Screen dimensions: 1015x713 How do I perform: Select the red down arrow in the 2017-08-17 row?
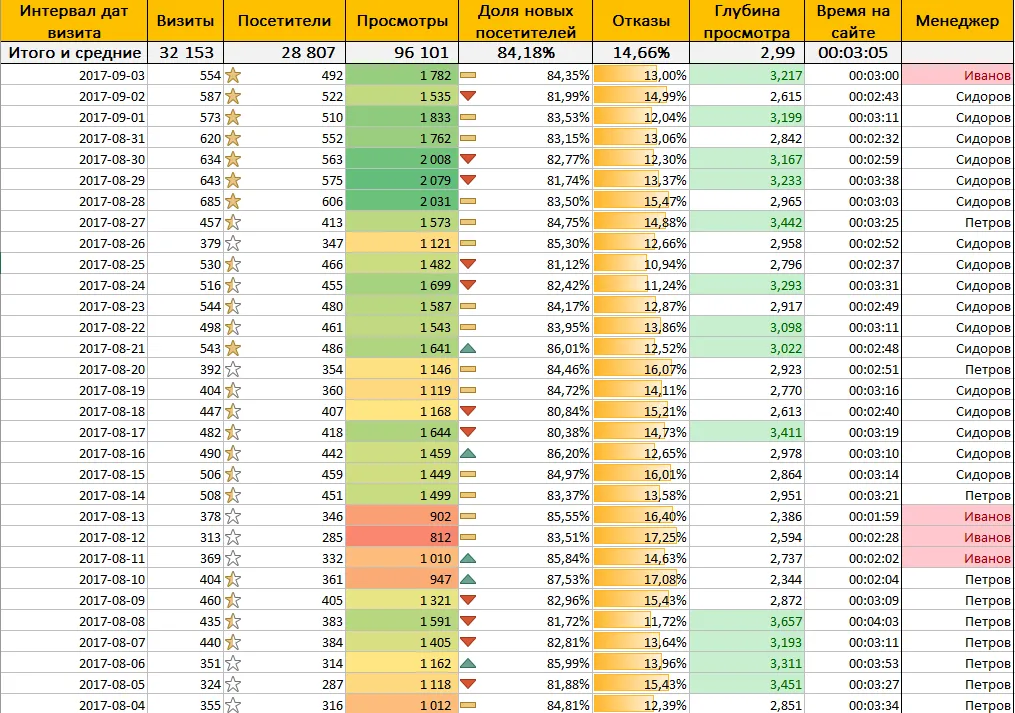click(468, 433)
